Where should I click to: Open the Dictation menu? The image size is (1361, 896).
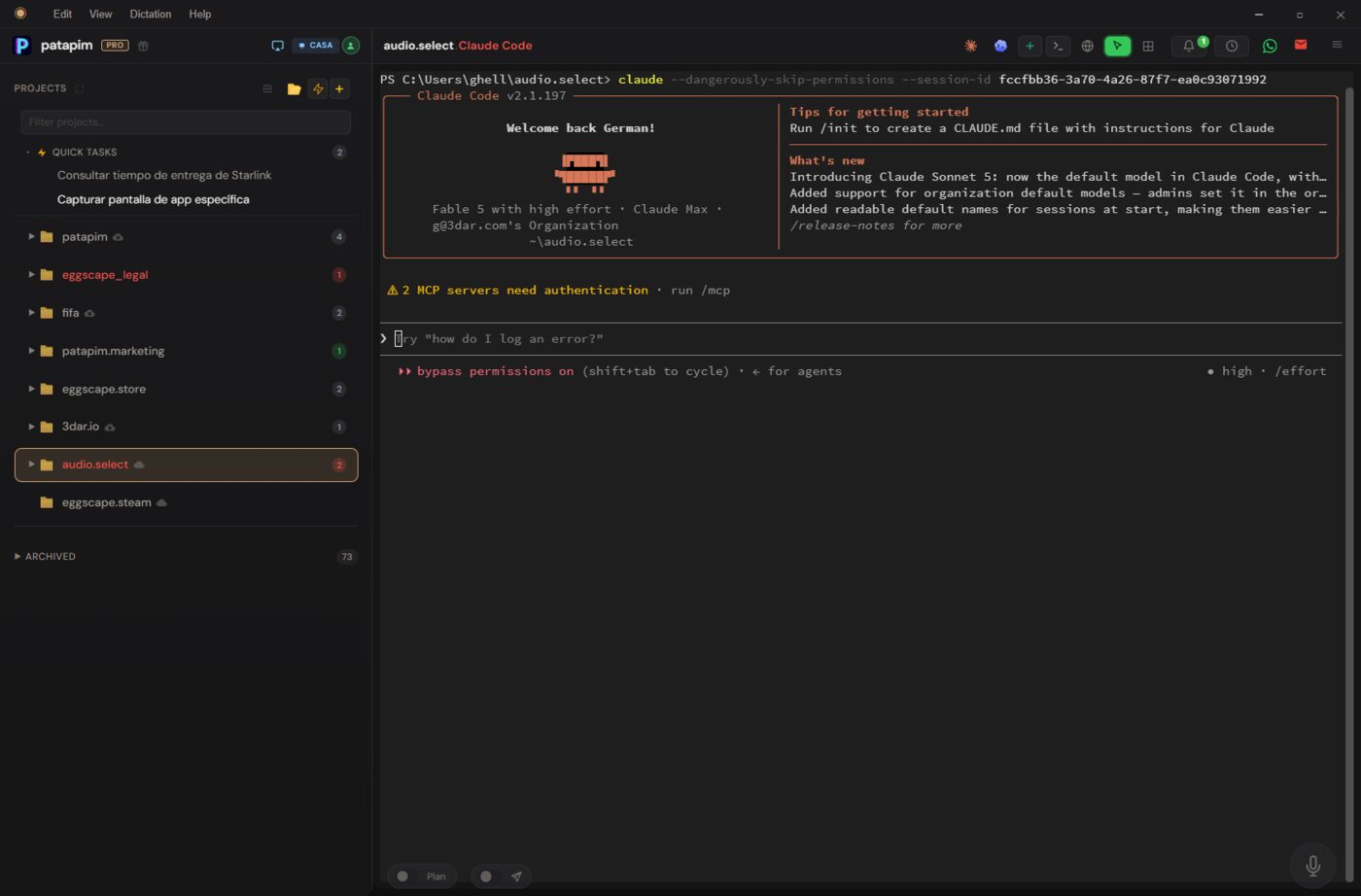pos(151,14)
